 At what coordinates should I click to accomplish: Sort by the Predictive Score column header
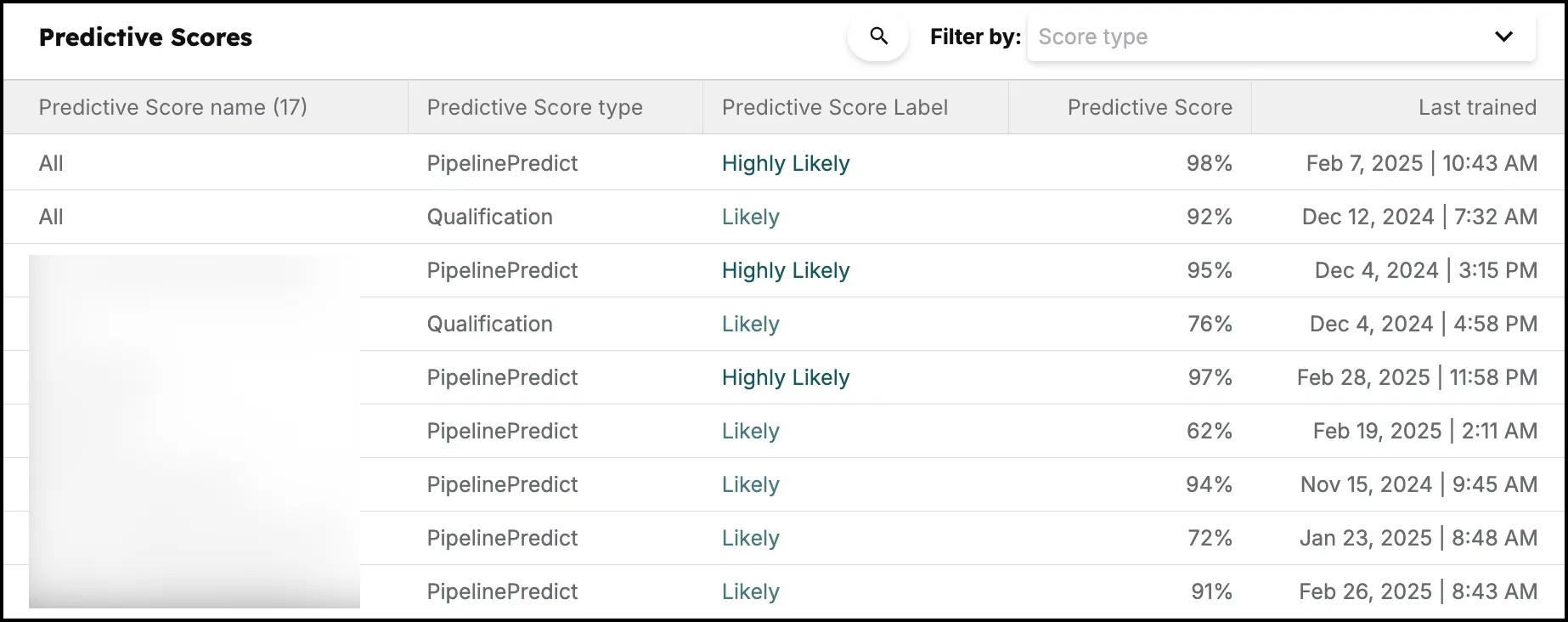pyautogui.click(x=1149, y=107)
